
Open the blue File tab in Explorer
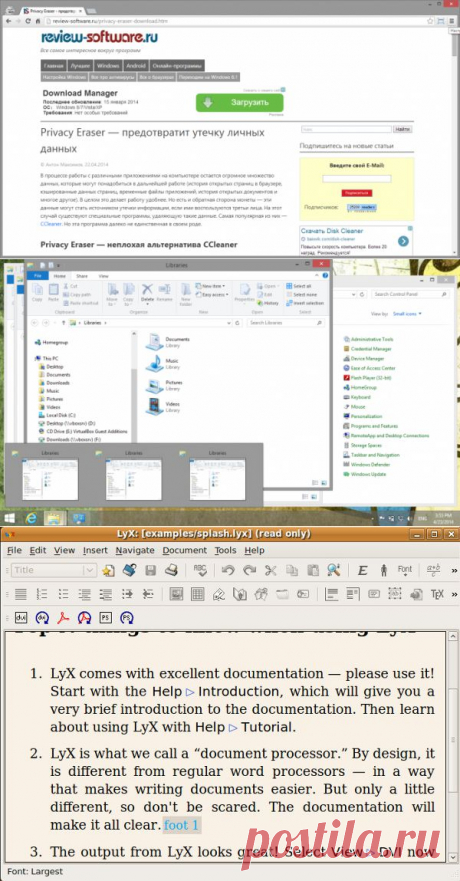click(38, 276)
